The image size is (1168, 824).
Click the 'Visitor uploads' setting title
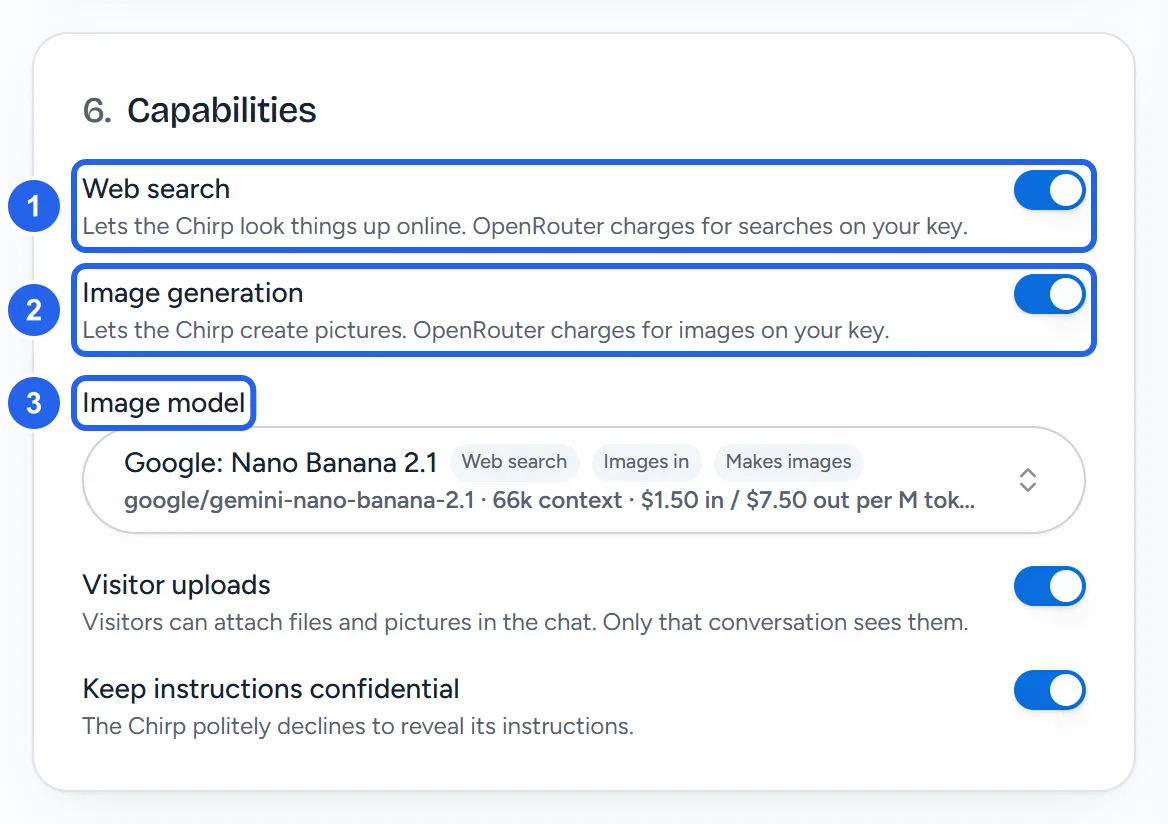tap(176, 585)
